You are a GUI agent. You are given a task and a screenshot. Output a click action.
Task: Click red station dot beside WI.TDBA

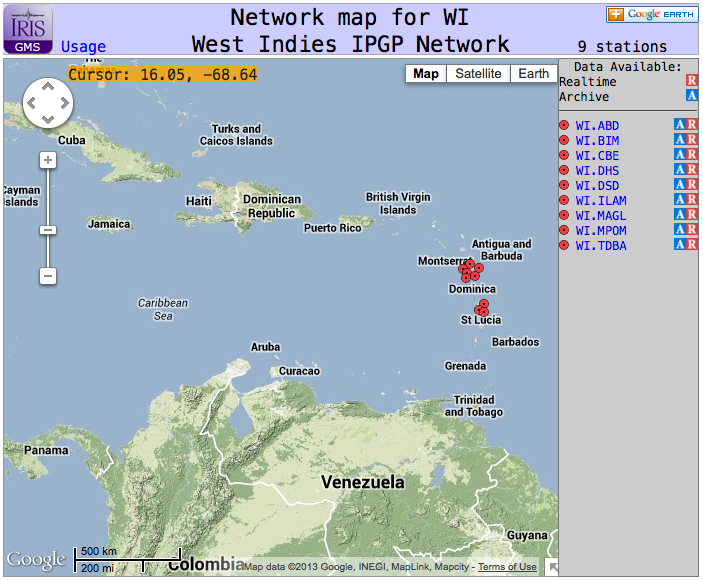click(564, 245)
